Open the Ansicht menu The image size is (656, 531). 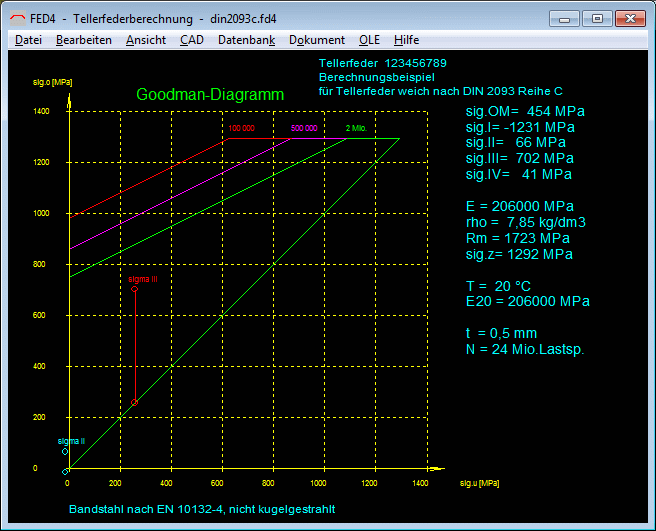coord(146,40)
